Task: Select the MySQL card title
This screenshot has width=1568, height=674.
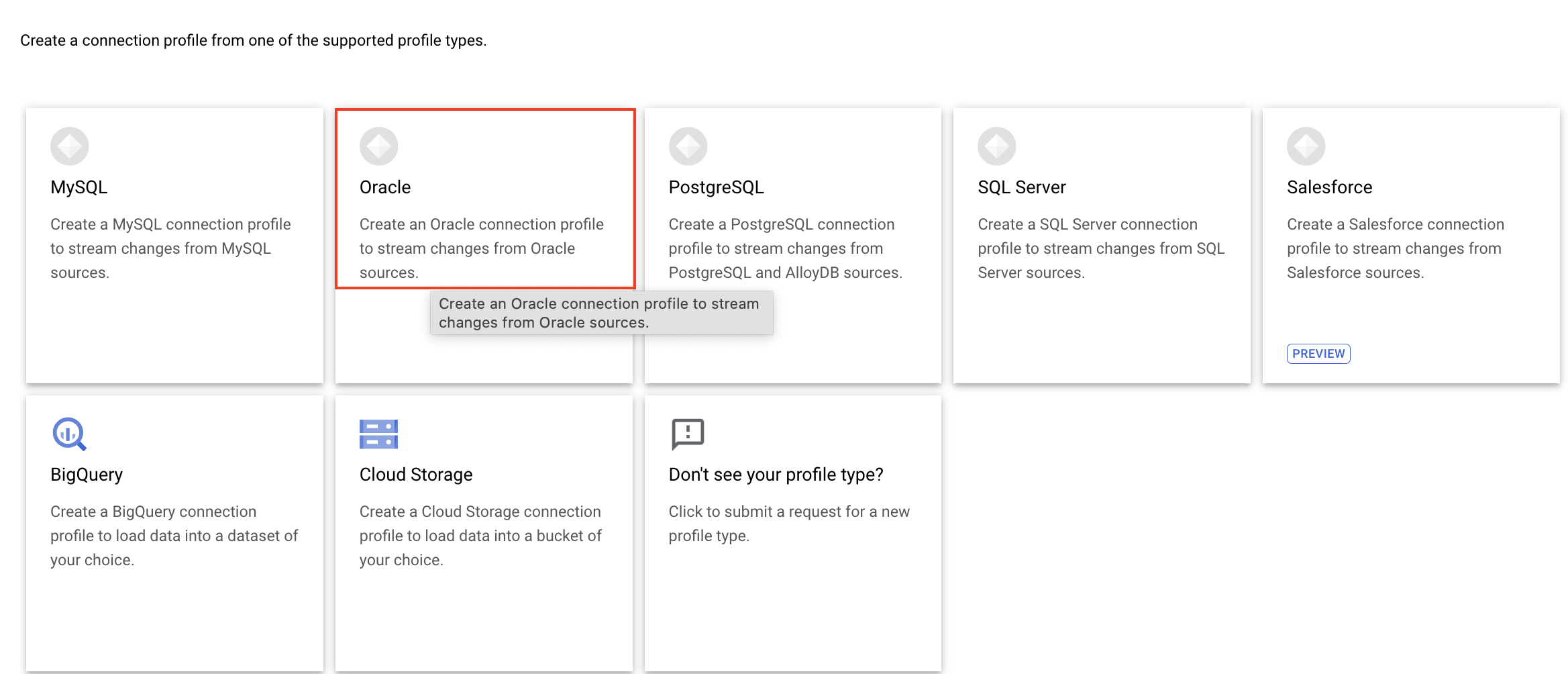Action: coord(79,187)
